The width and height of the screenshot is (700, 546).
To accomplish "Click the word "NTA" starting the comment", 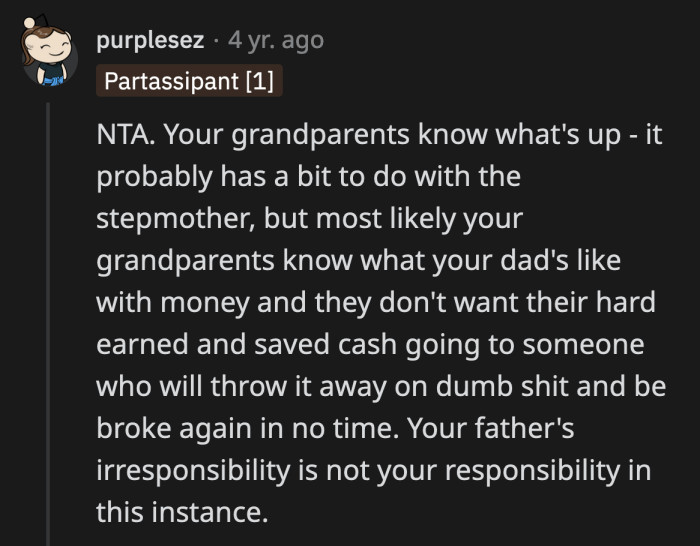I will point(121,138).
